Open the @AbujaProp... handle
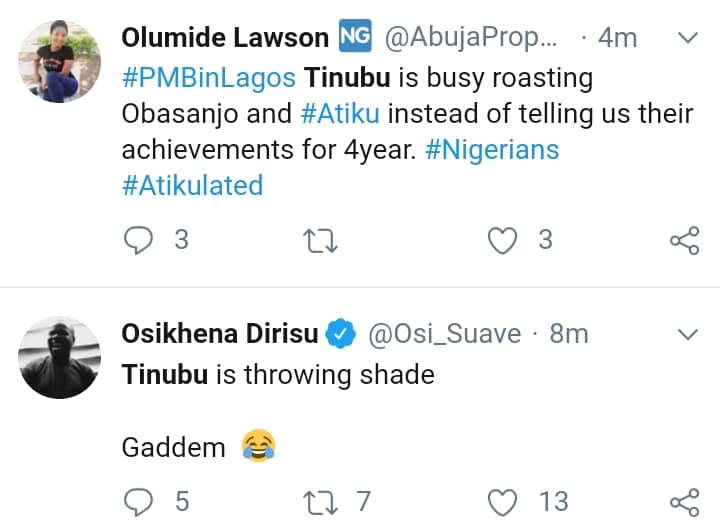This screenshot has width=720, height=524. point(469,38)
